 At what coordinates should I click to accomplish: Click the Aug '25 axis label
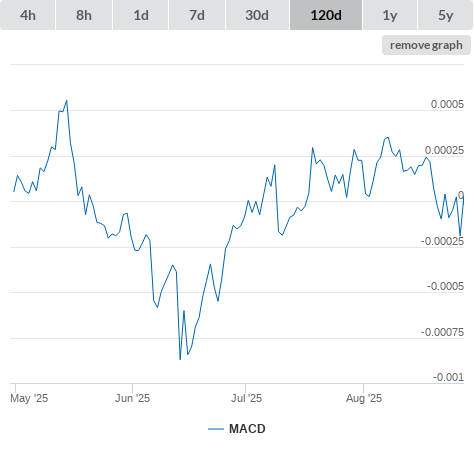coord(364,398)
